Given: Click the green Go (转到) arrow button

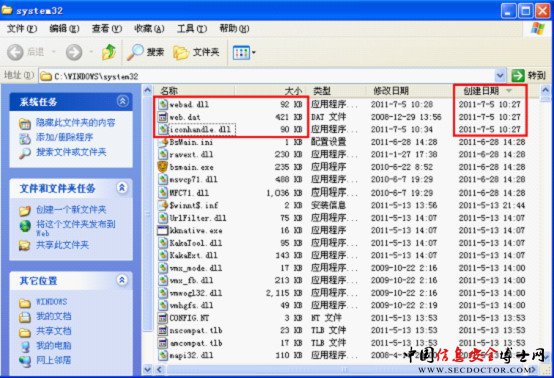Looking at the screenshot, I should pyautogui.click(x=518, y=75).
